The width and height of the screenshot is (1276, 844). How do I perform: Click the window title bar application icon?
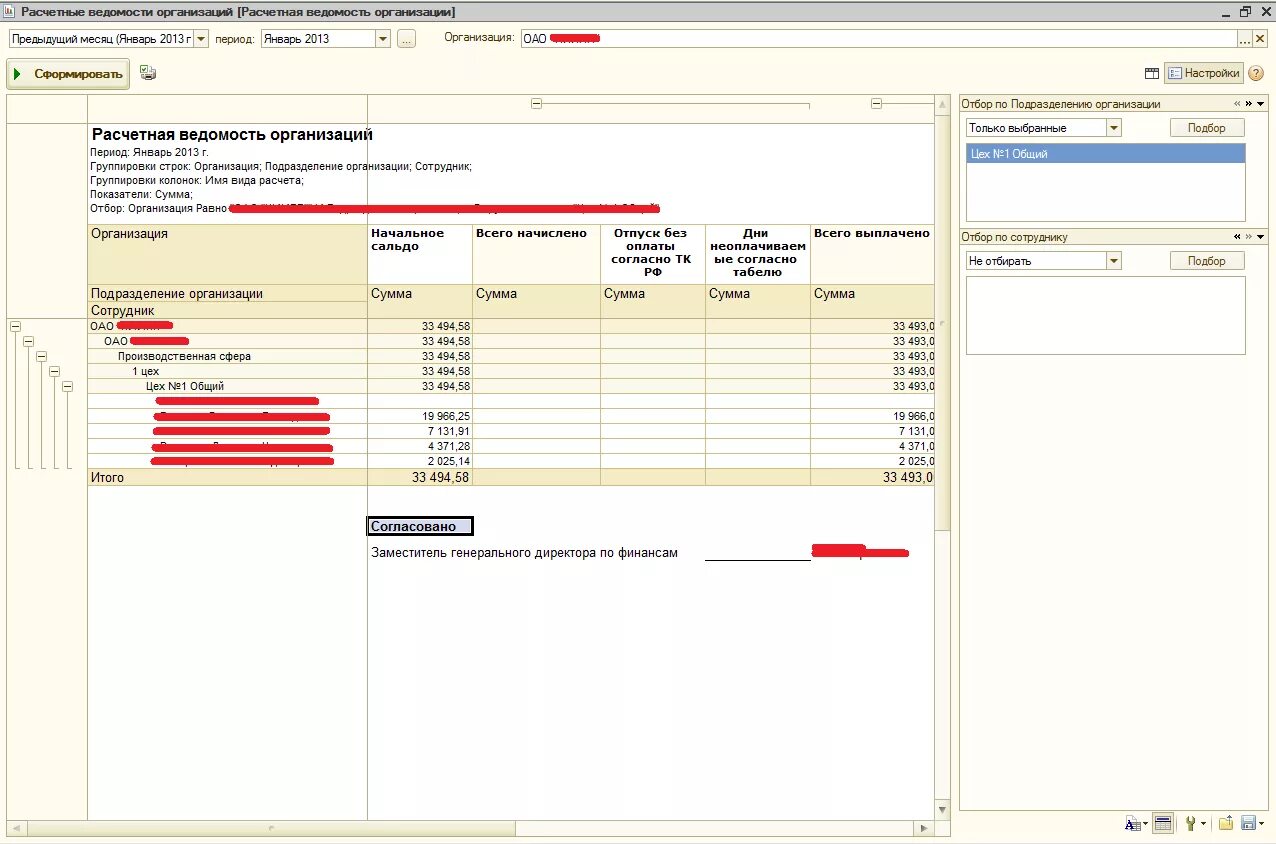coord(10,12)
